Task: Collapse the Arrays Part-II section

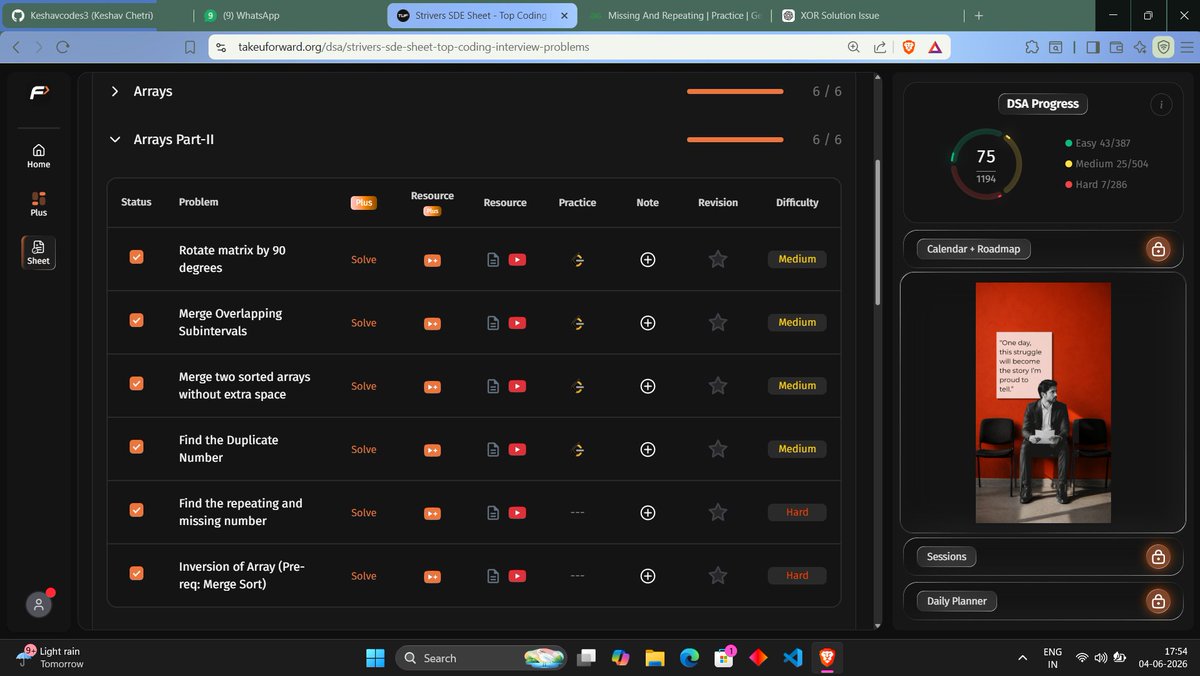Action: [115, 140]
